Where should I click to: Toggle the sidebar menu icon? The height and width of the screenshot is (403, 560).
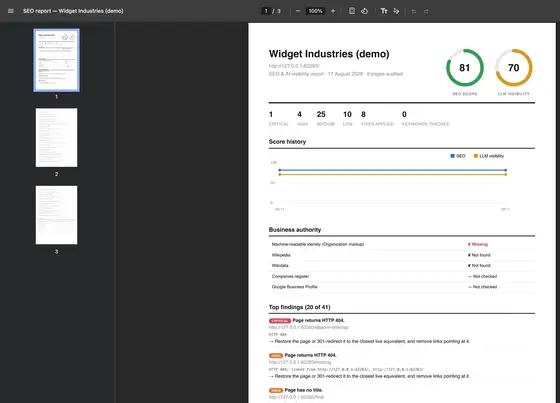pyautogui.click(x=11, y=11)
